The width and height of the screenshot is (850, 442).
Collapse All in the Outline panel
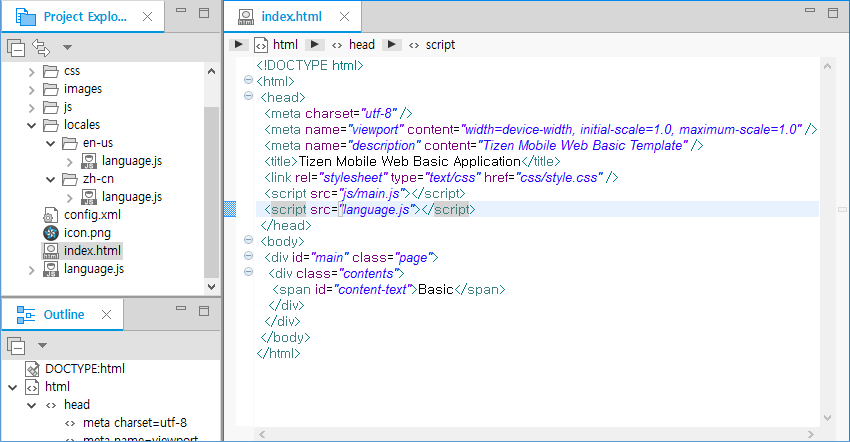tap(16, 346)
